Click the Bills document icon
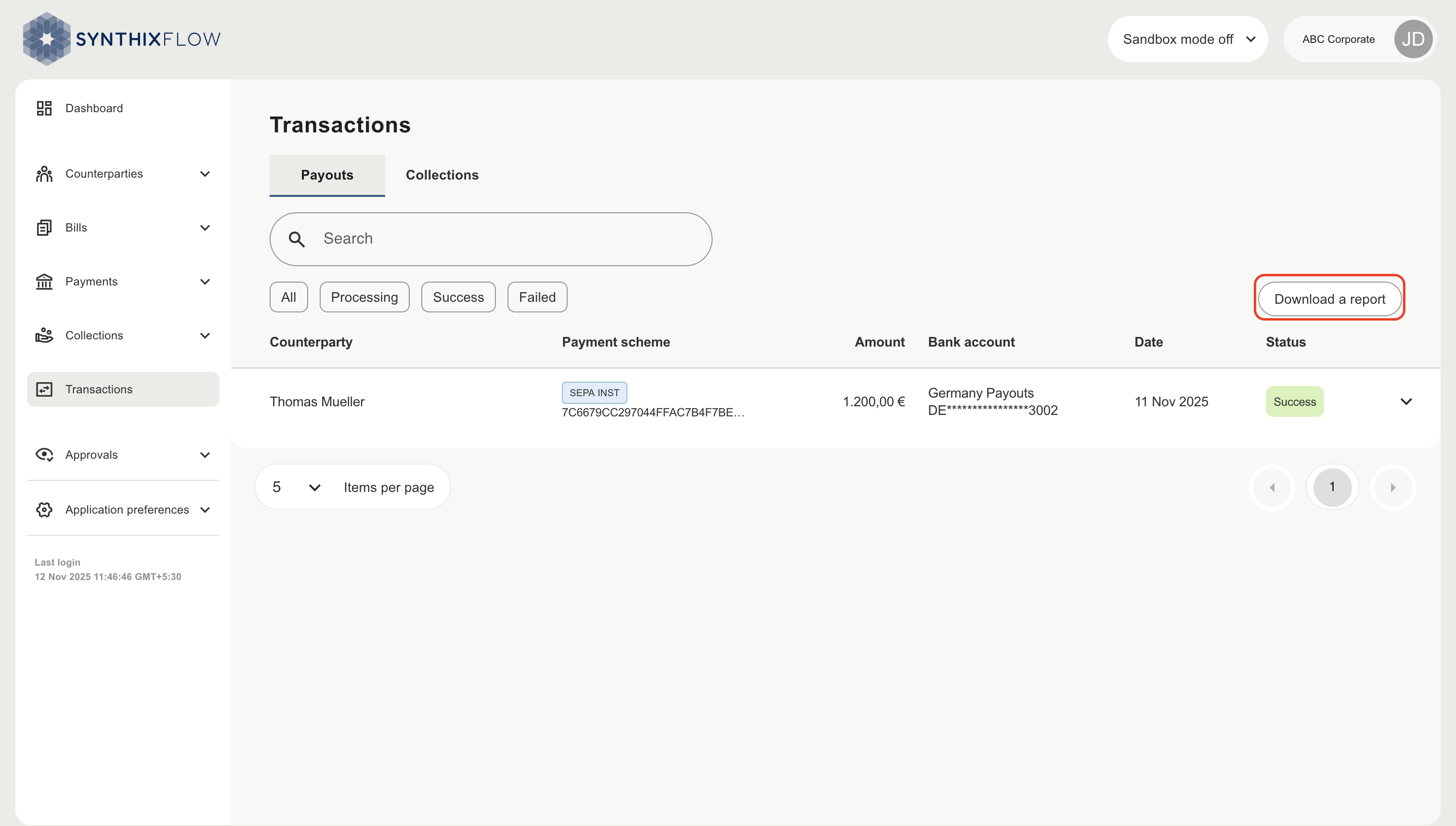1456x826 pixels. [x=44, y=228]
